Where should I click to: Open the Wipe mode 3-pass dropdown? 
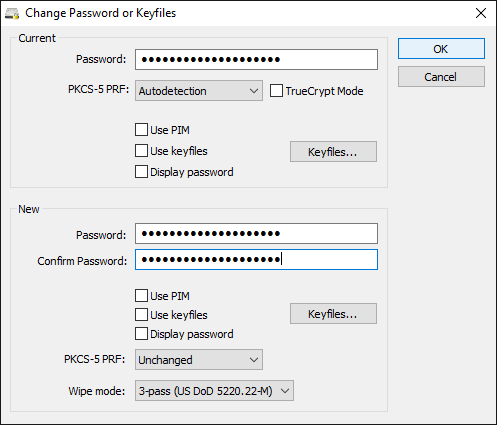coord(214,391)
